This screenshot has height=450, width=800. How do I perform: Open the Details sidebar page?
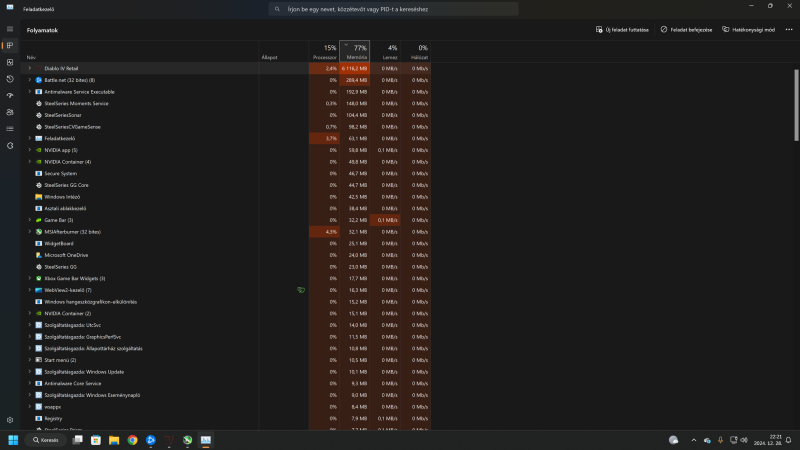coord(10,129)
